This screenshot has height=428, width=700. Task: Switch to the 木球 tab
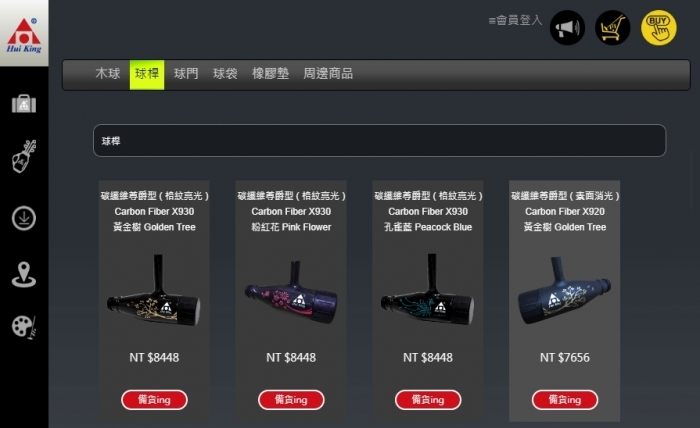(108, 74)
